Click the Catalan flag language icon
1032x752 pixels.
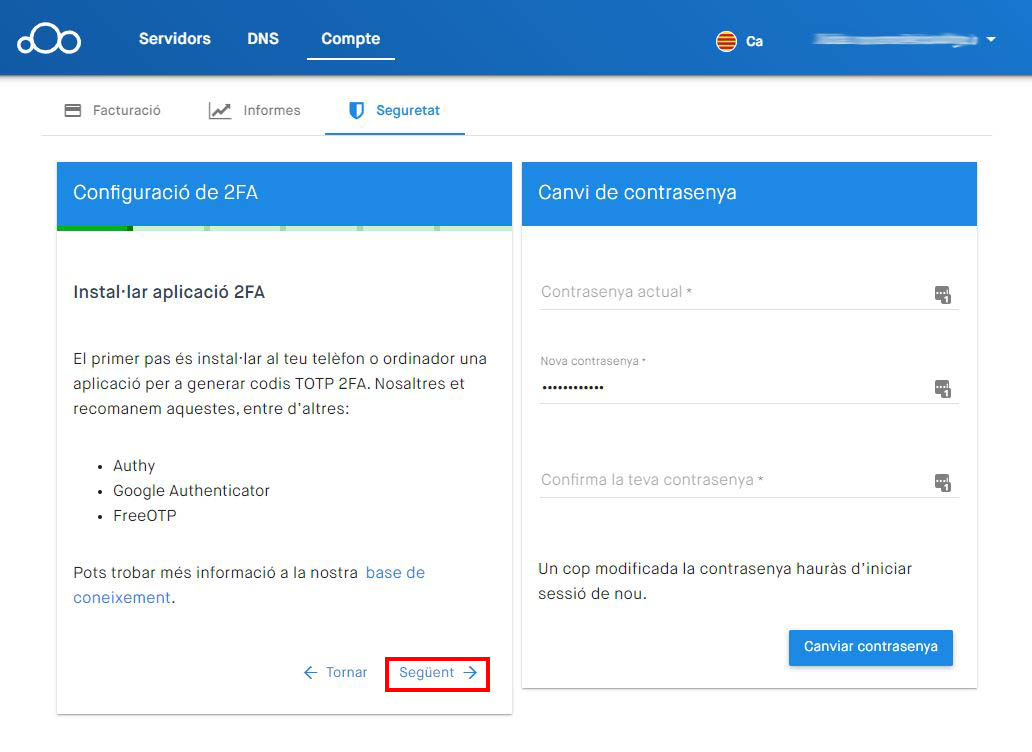[726, 41]
